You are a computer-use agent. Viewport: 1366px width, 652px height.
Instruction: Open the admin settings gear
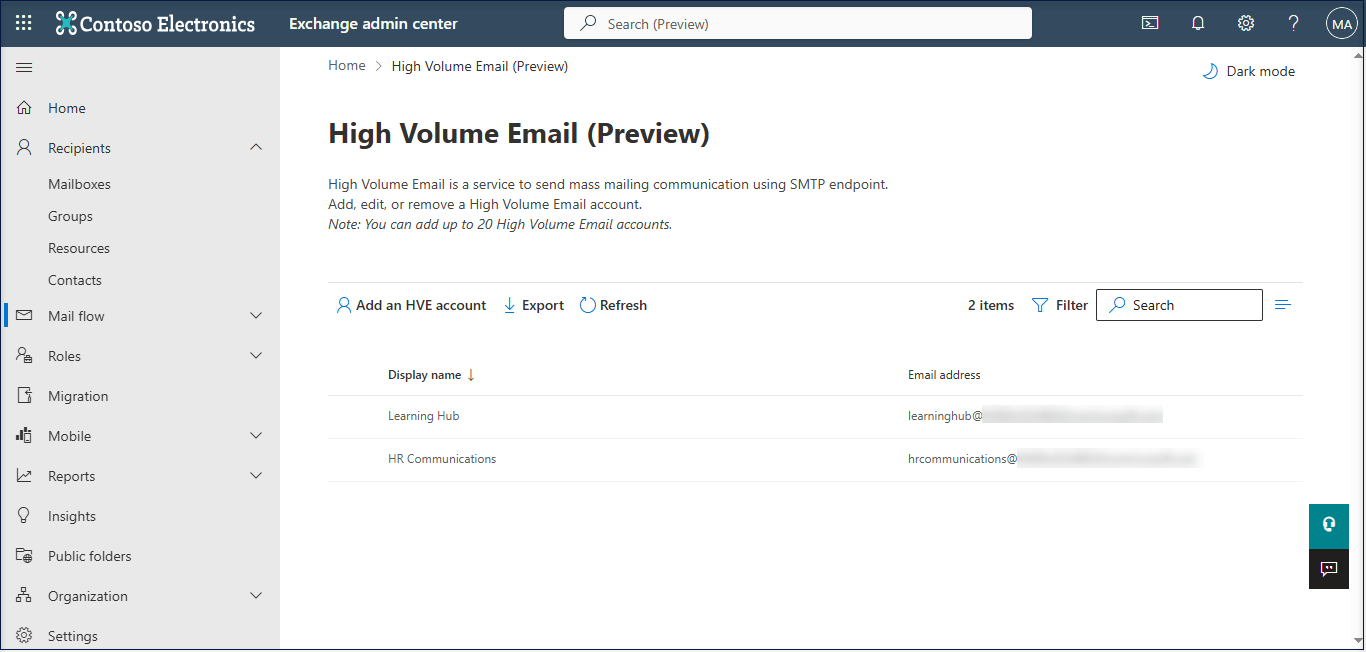[x=1245, y=22]
